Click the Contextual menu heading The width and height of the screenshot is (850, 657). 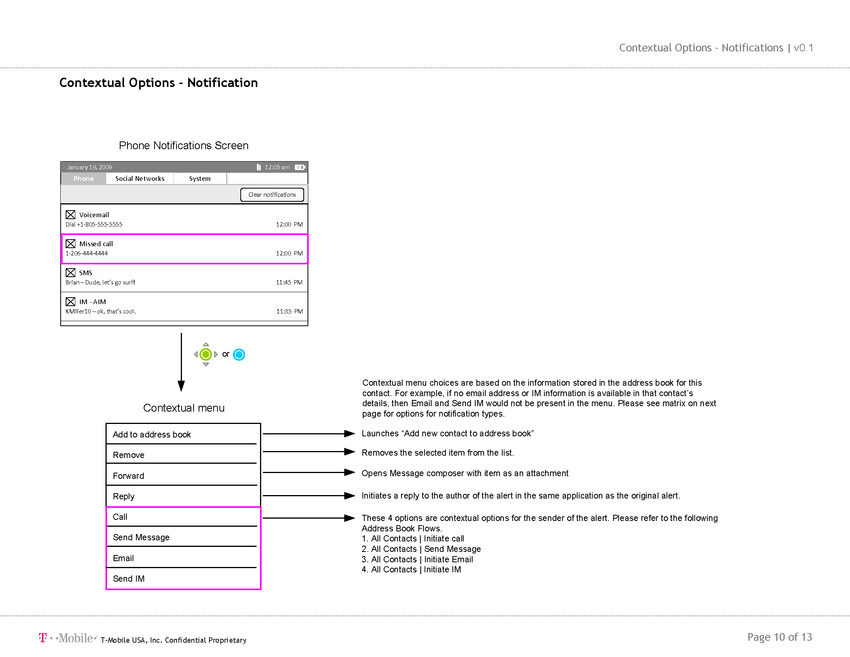click(x=184, y=408)
